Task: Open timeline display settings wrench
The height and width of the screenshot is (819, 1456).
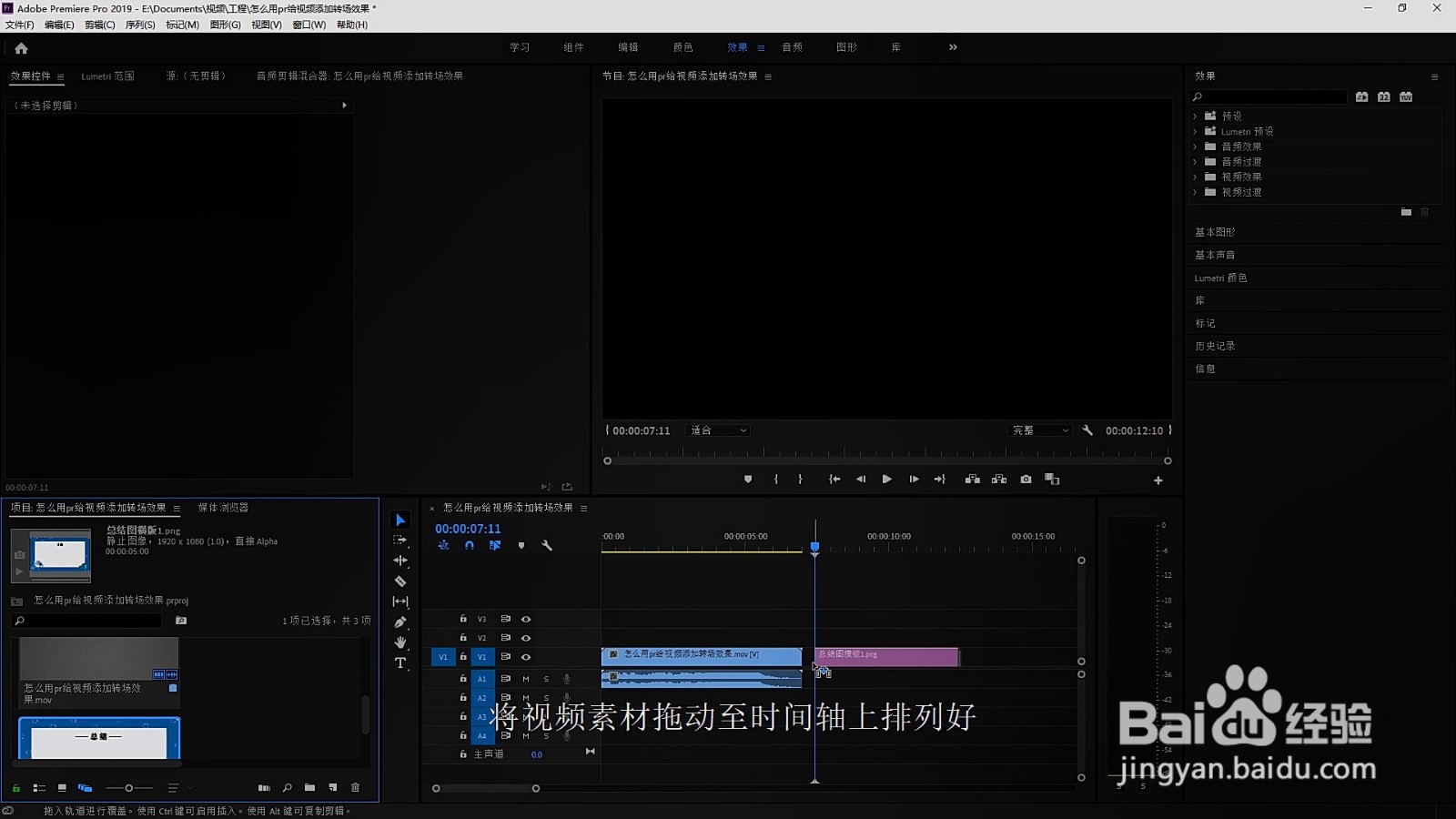Action: (547, 546)
